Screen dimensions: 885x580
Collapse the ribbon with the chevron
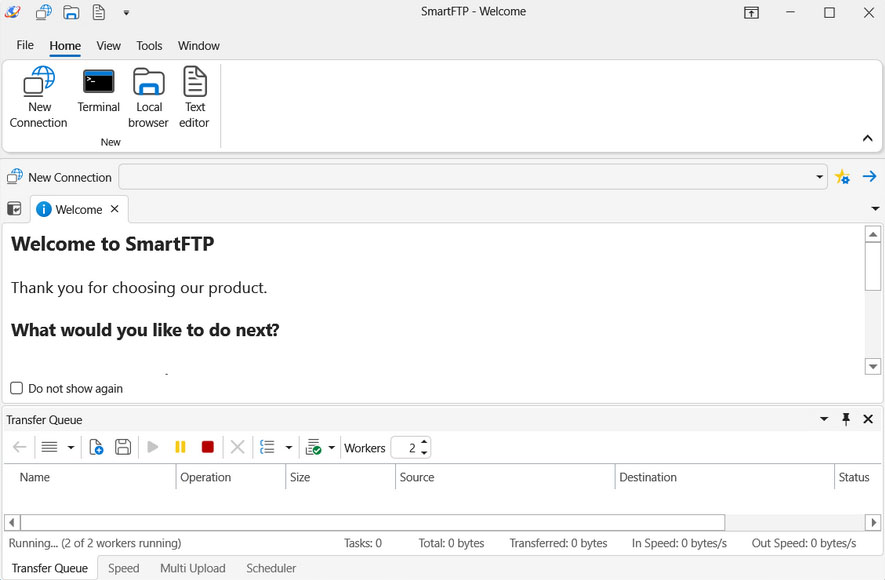pyautogui.click(x=868, y=138)
